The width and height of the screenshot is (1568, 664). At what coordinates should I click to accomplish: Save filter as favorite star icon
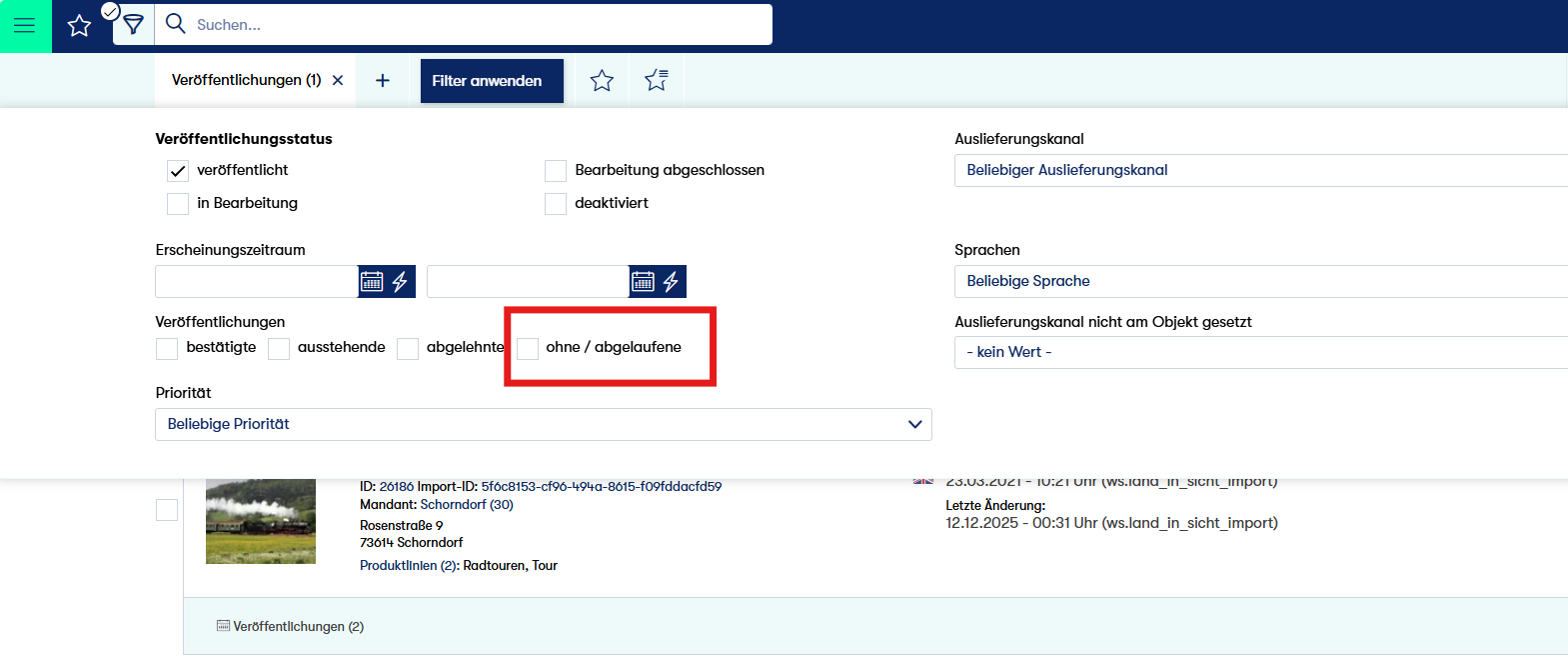coord(602,81)
